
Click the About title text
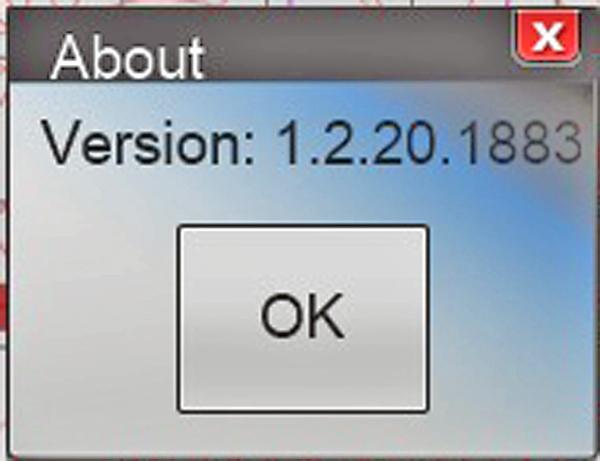[128, 58]
